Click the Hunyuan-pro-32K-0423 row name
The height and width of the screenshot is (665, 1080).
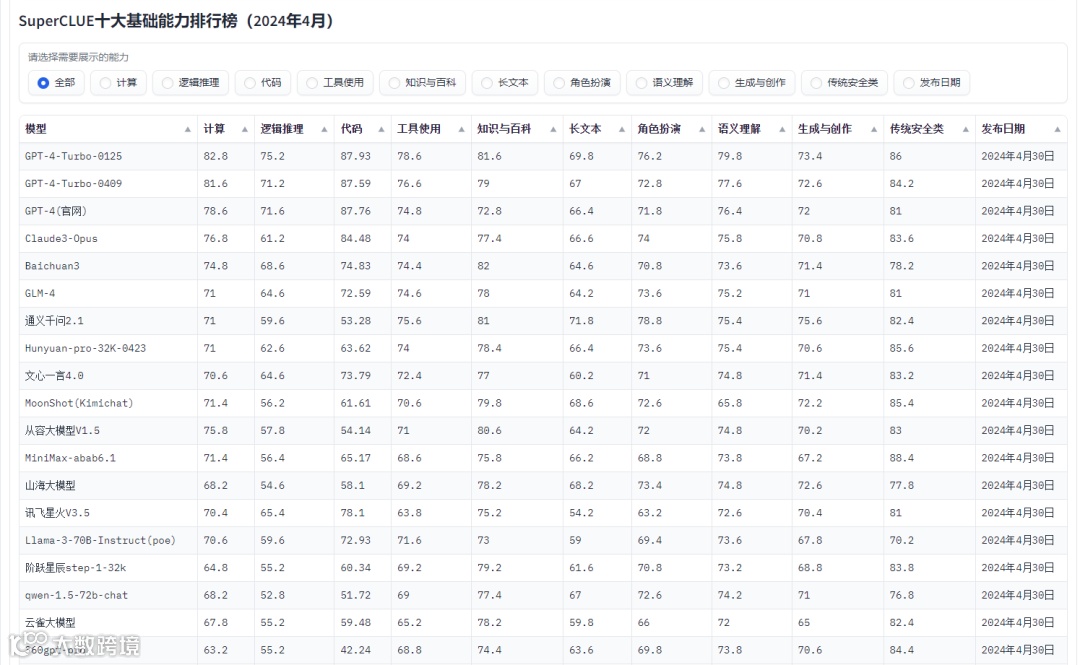(x=85, y=349)
